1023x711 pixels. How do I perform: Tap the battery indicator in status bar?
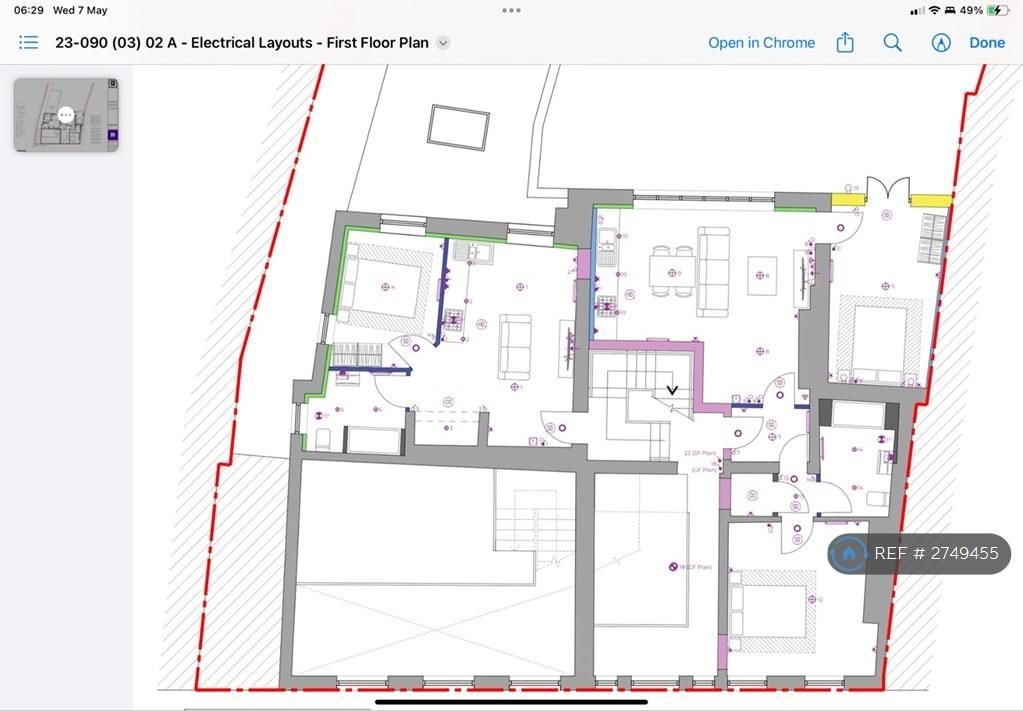[998, 10]
